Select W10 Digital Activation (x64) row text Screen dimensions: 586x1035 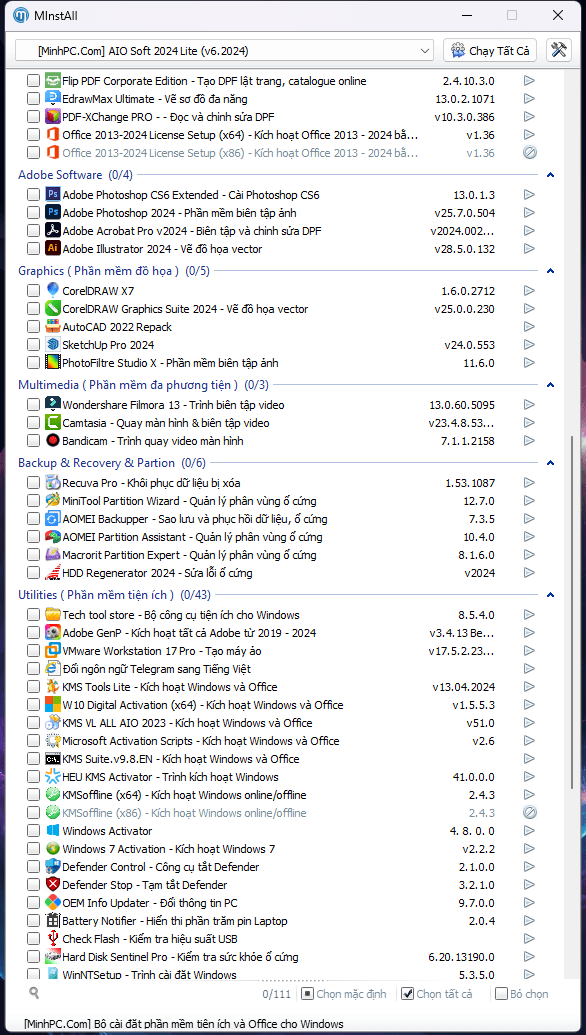203,705
